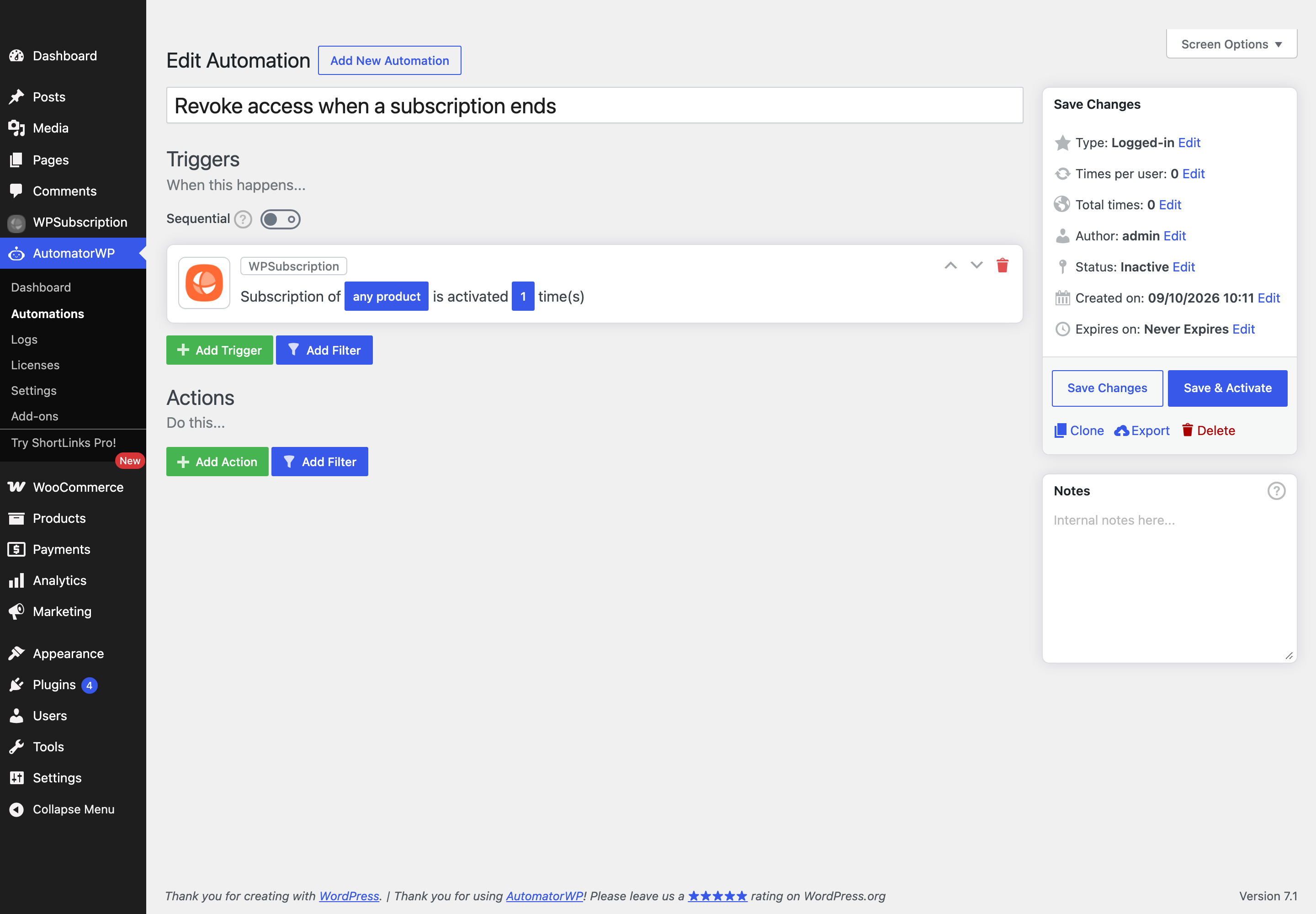
Task: Delete the WPSubscription trigger via trash icon
Action: pos(1002,266)
